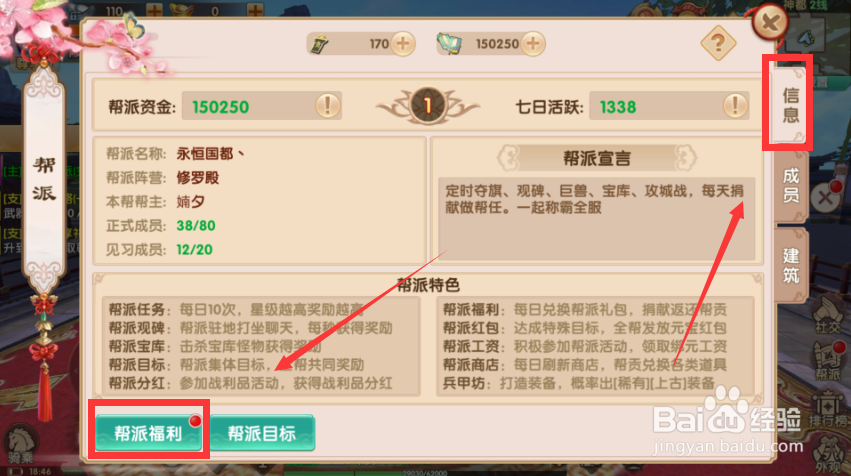Add funds via plus next to 150250
Viewport: 851px width, 476px height.
533,43
